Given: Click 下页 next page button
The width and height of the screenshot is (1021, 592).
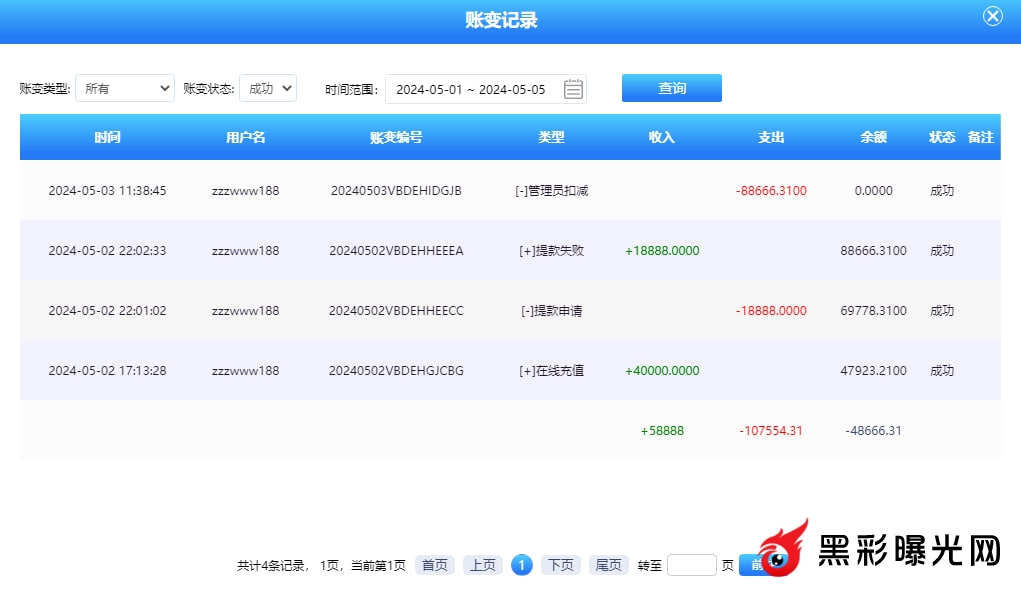Looking at the screenshot, I should coord(561,565).
